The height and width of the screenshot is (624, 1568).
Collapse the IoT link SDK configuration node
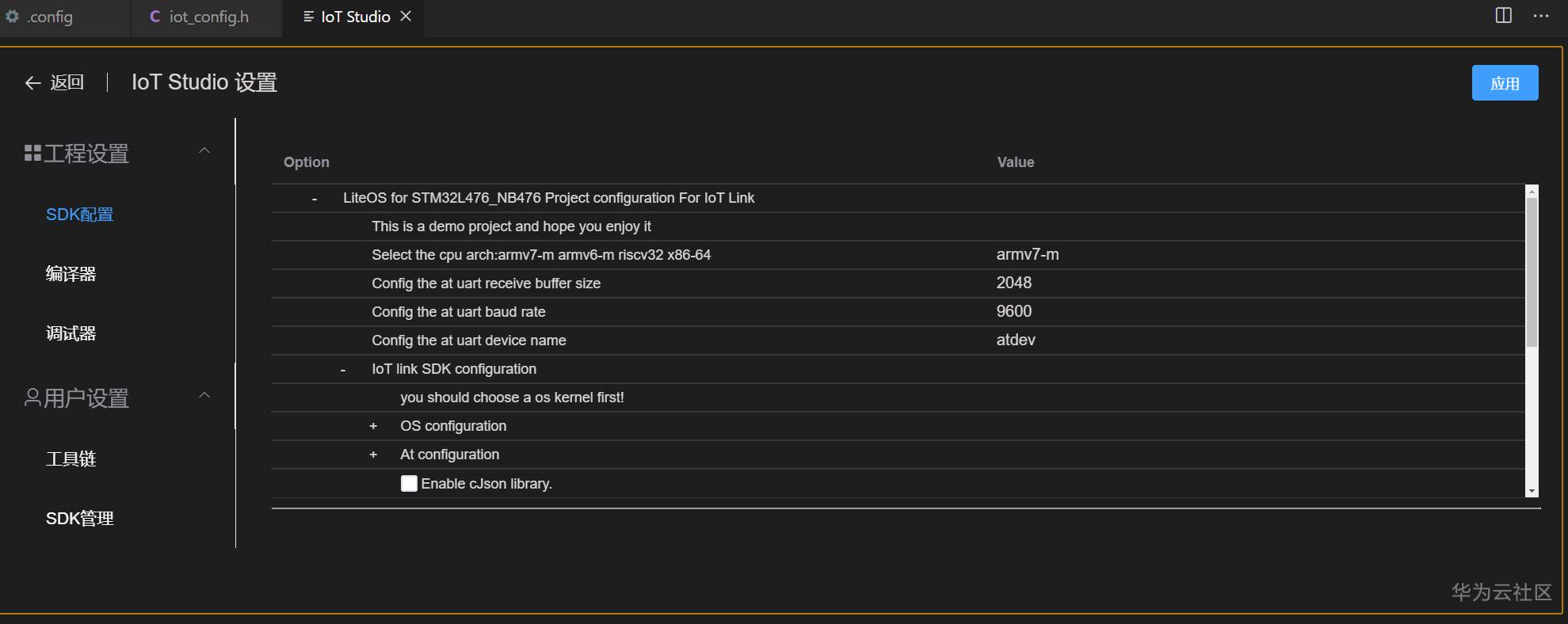(x=343, y=370)
